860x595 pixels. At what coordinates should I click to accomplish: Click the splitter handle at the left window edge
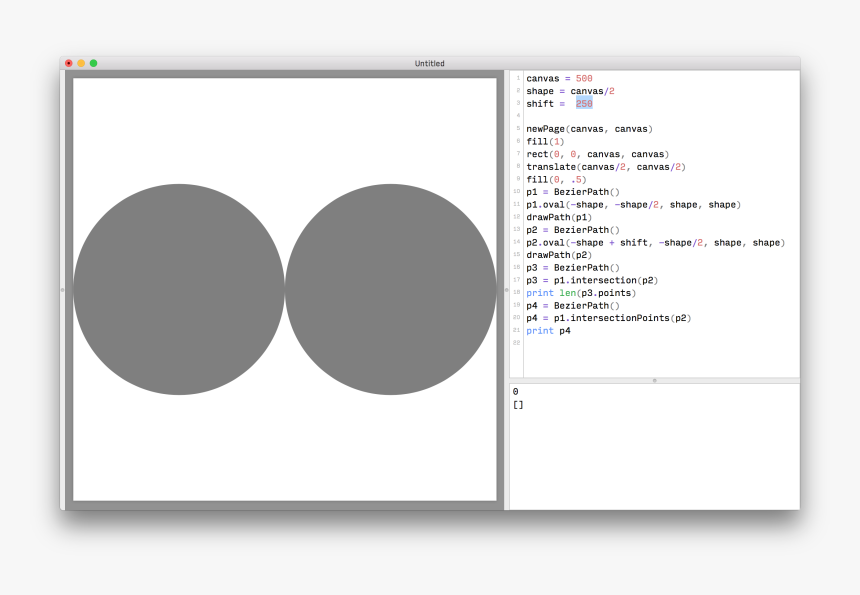[62, 289]
